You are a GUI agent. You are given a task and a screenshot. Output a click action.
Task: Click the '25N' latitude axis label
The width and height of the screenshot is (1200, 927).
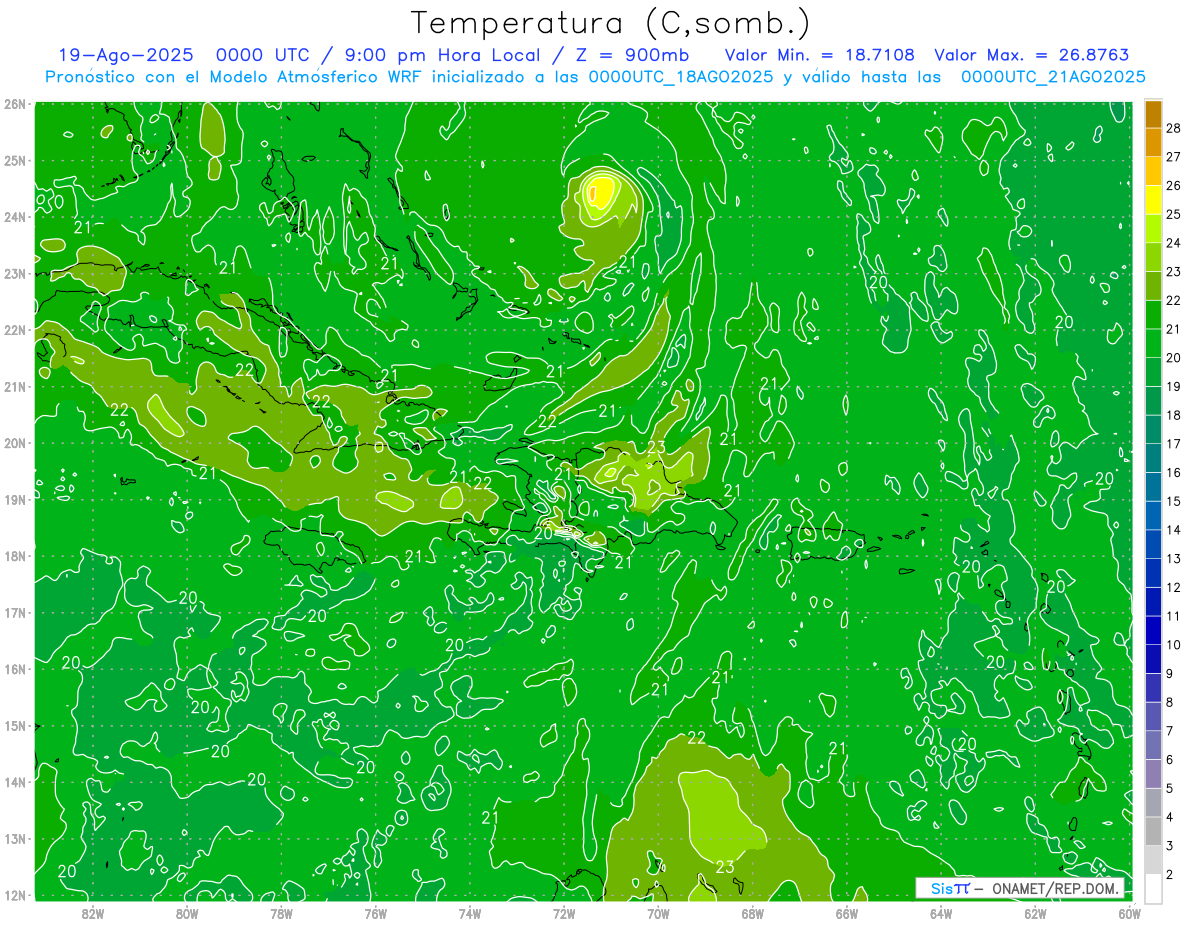[x=15, y=160]
